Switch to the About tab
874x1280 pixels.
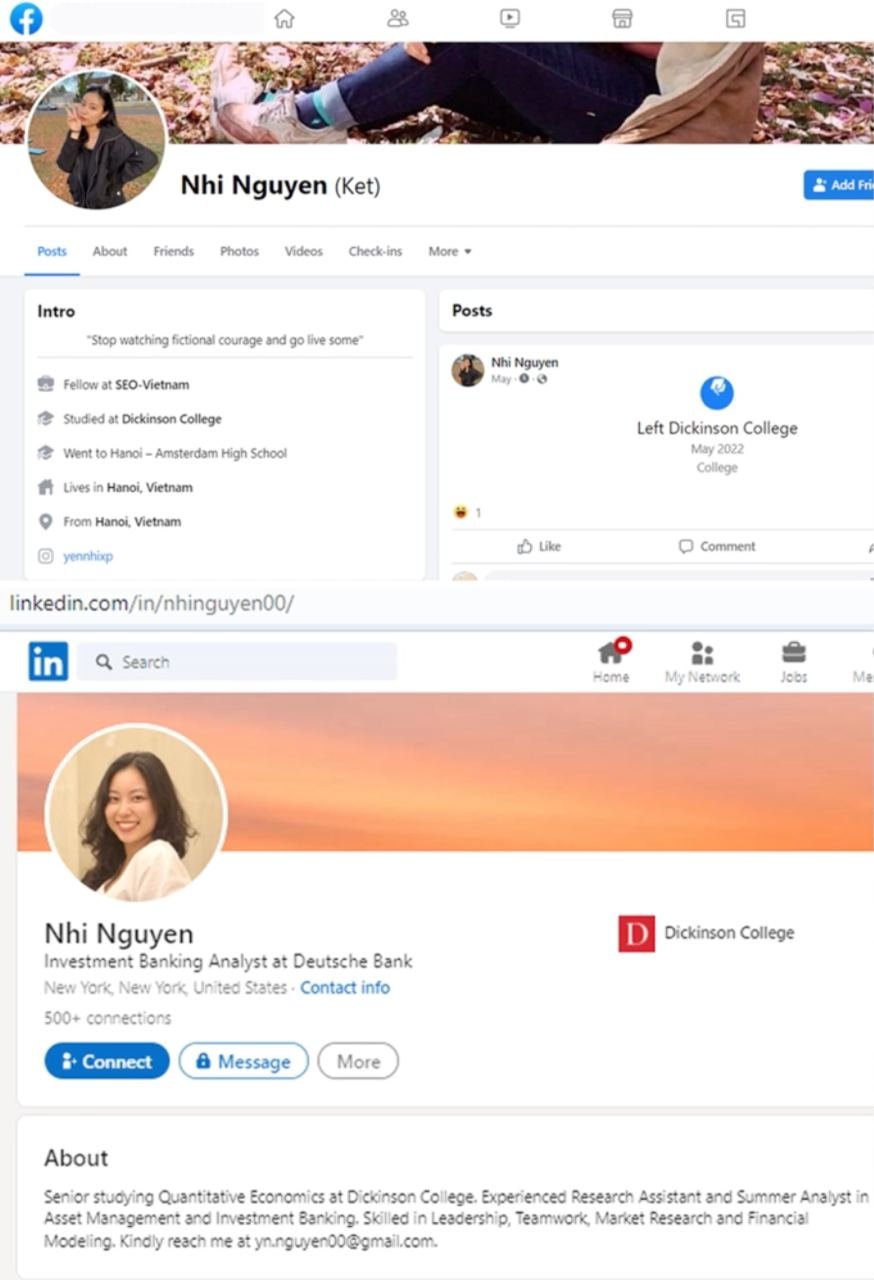click(110, 251)
